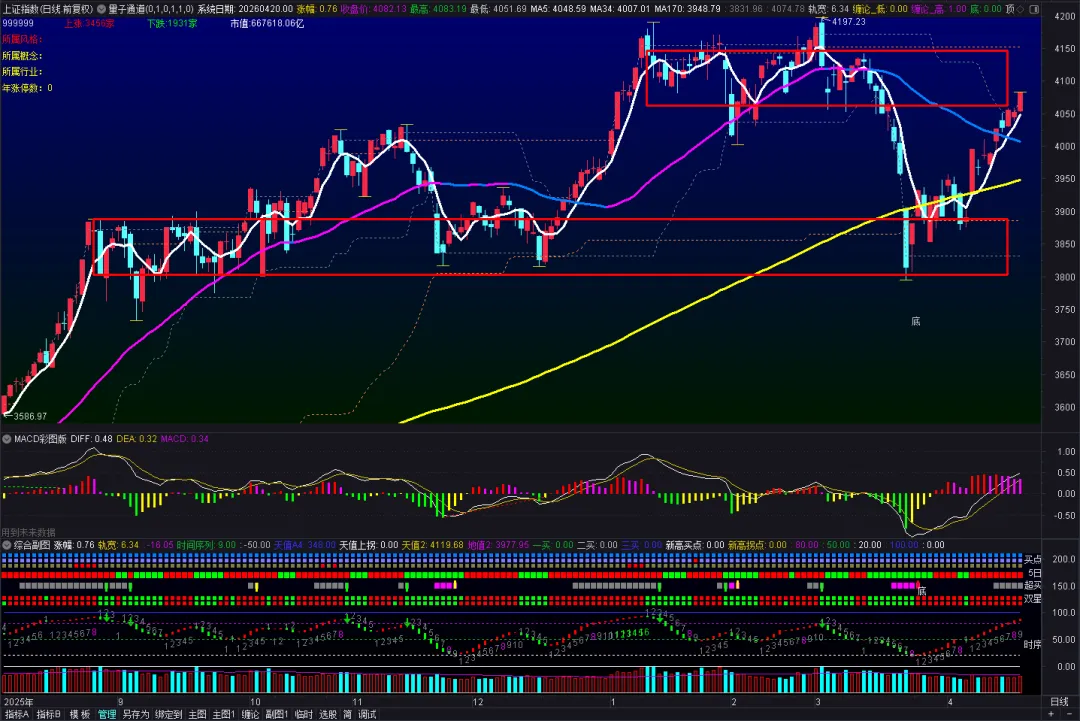
Task: Click the 用到未来数据 warning text
Action: (x=28, y=532)
